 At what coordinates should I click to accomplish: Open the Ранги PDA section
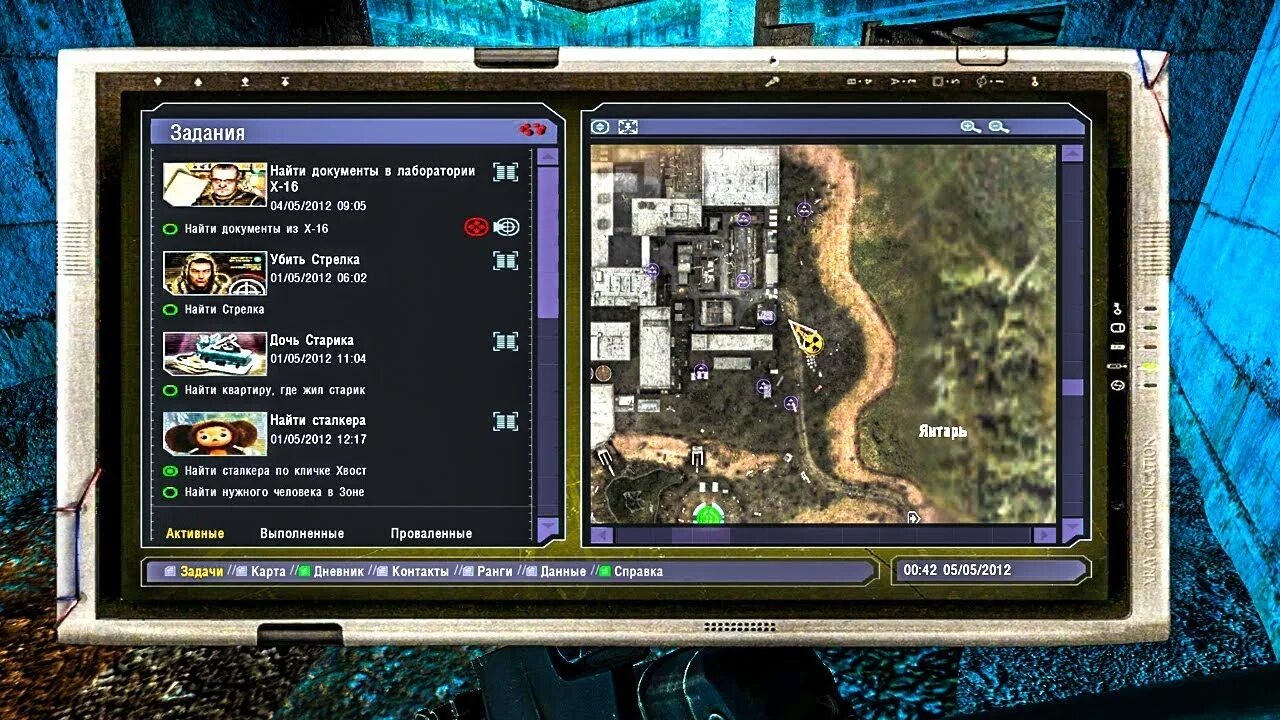[495, 572]
